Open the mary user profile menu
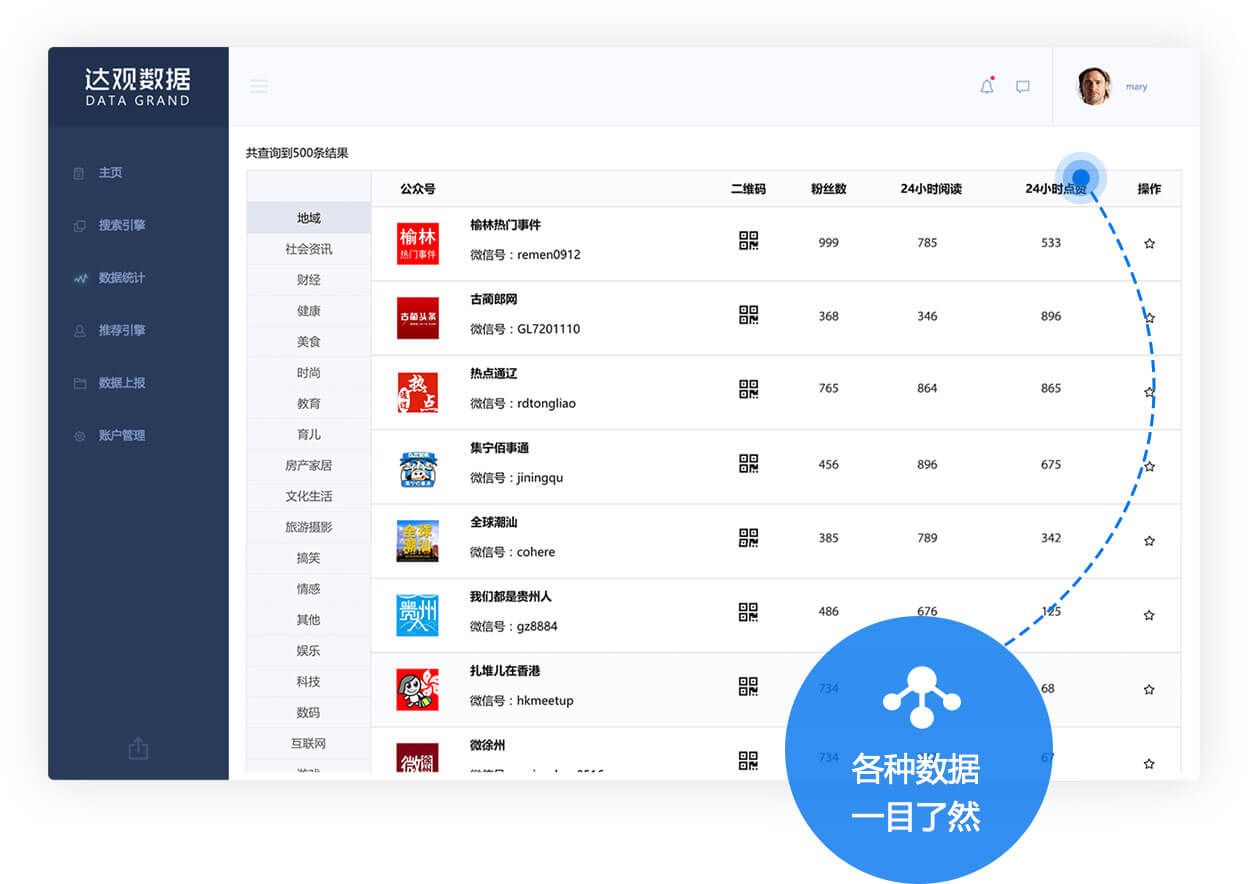 (x=1112, y=87)
